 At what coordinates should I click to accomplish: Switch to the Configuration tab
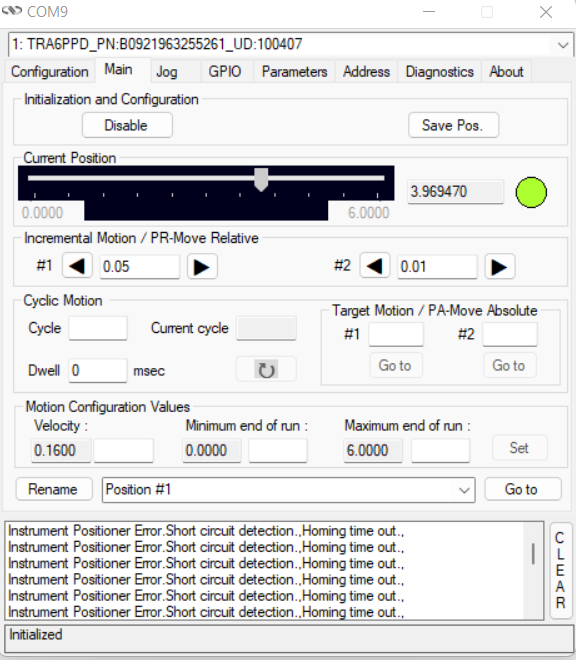[x=50, y=72]
